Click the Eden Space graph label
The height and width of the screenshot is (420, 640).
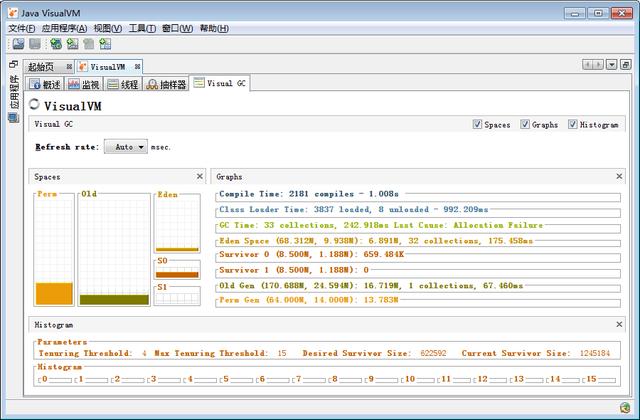[376, 241]
